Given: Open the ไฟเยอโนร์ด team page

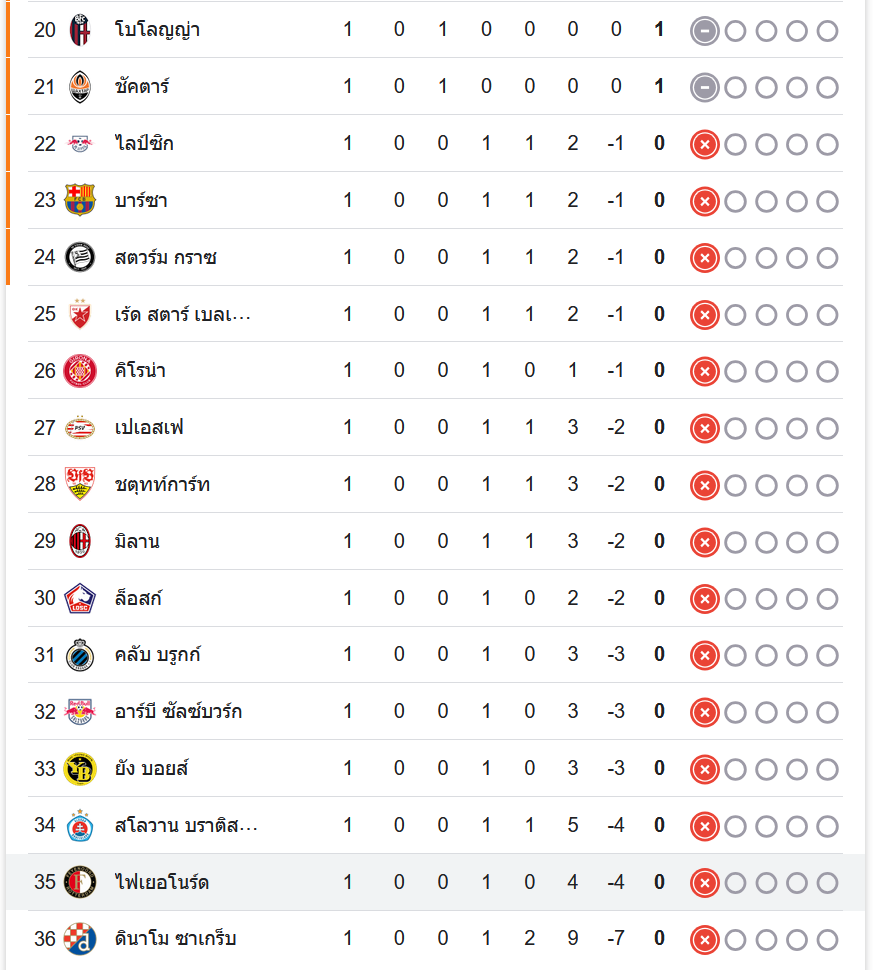Looking at the screenshot, I should pyautogui.click(x=161, y=883).
